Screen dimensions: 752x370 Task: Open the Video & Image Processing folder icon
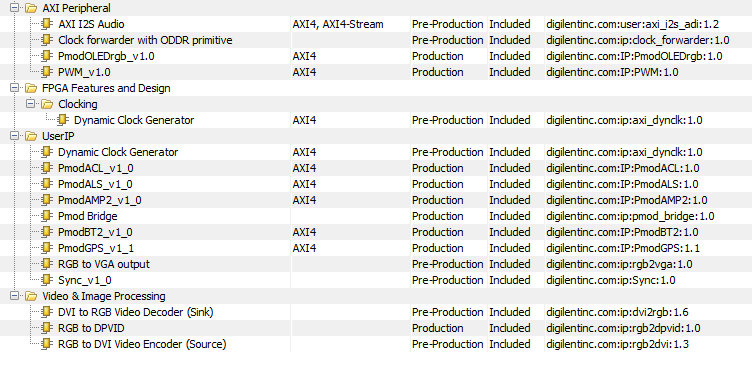[31, 296]
